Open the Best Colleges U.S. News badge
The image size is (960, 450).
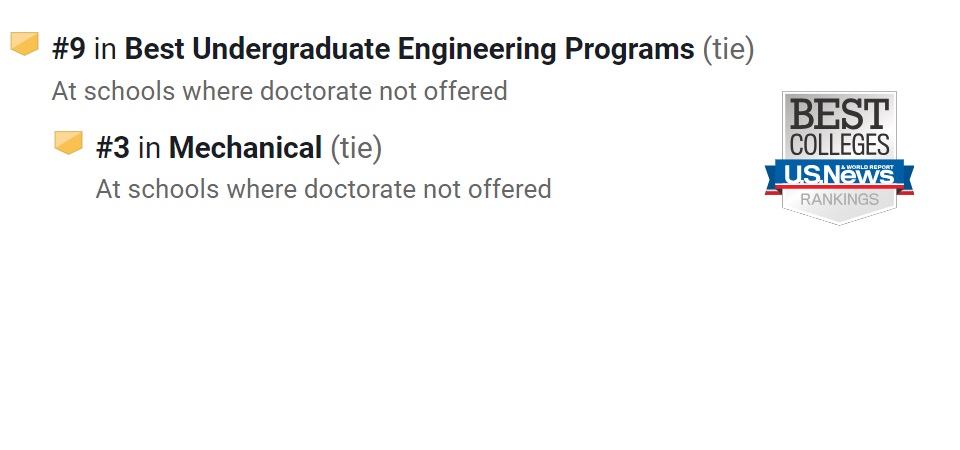pyautogui.click(x=839, y=158)
